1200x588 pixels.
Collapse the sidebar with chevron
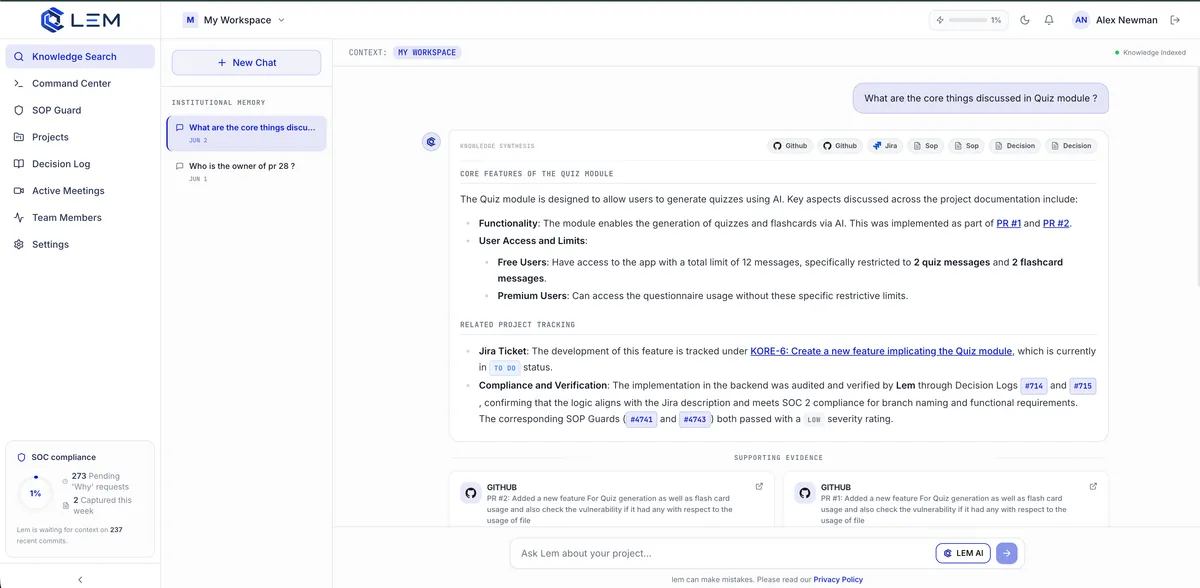click(80, 579)
